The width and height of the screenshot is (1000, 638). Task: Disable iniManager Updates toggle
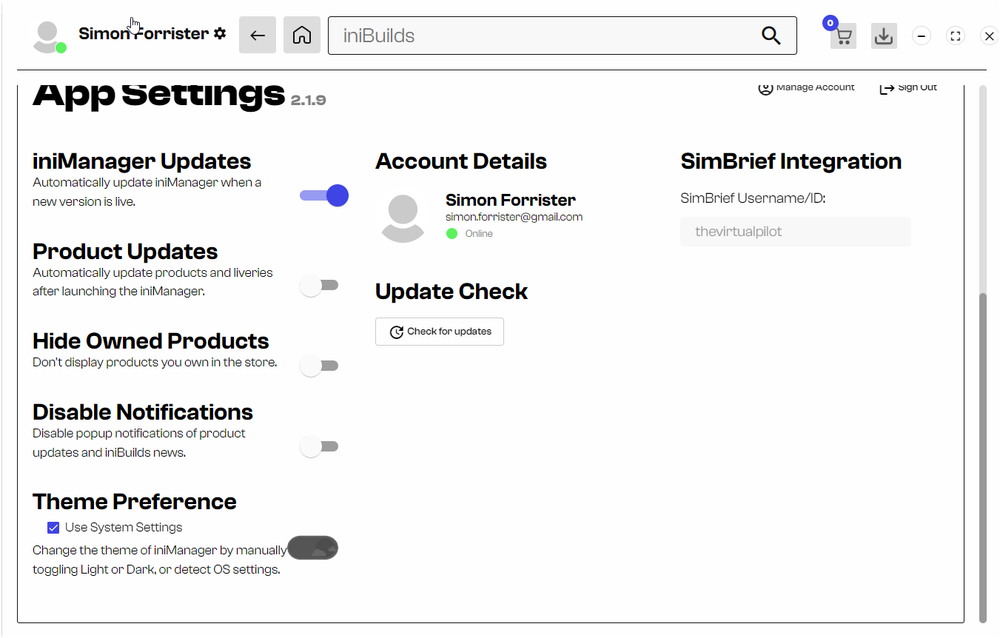323,196
